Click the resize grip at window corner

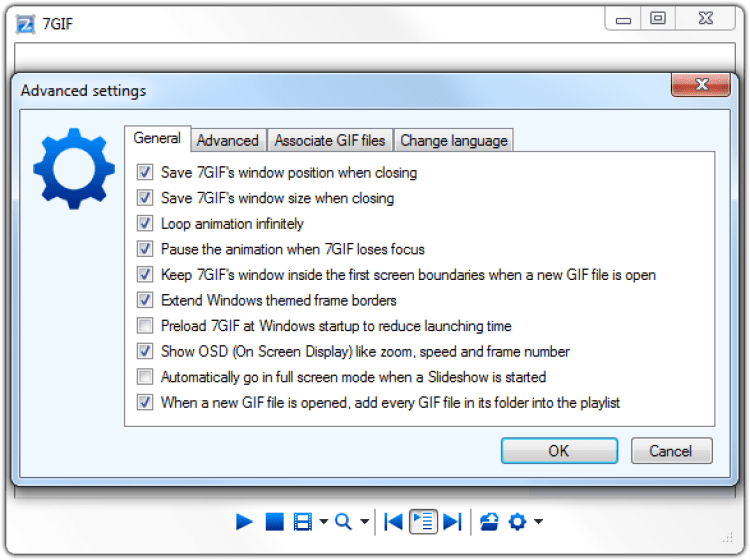coord(728,538)
